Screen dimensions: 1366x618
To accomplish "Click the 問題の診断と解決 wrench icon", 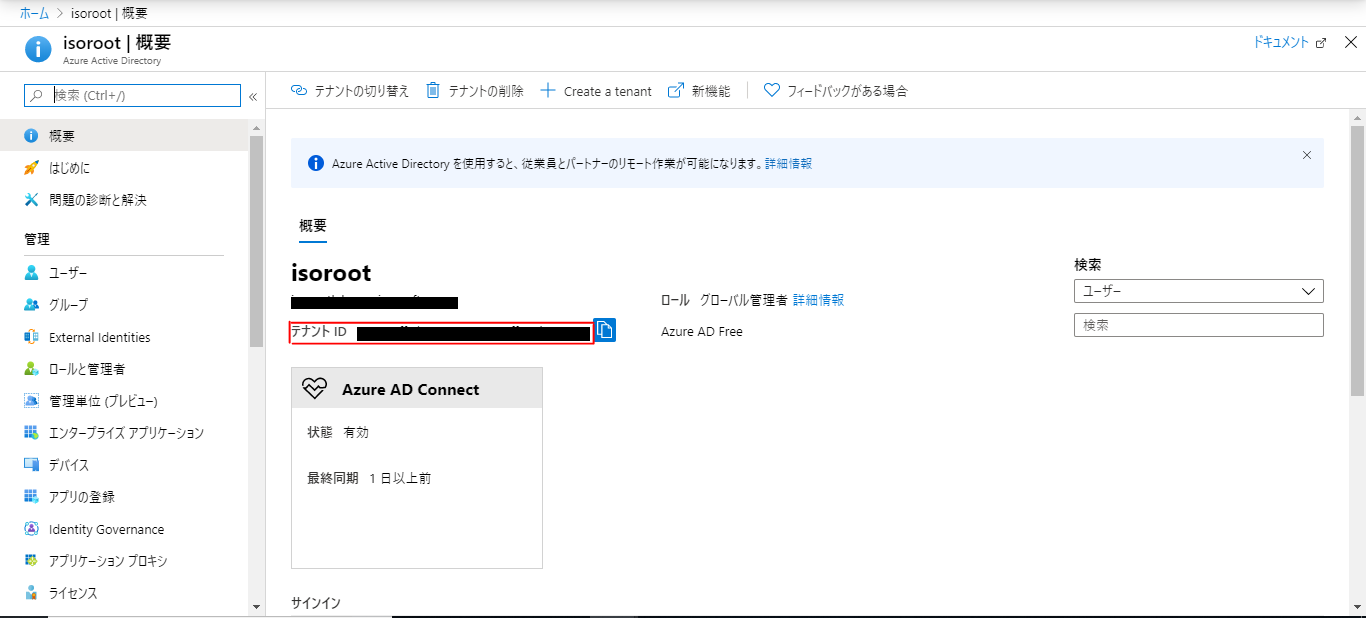I will coord(31,200).
